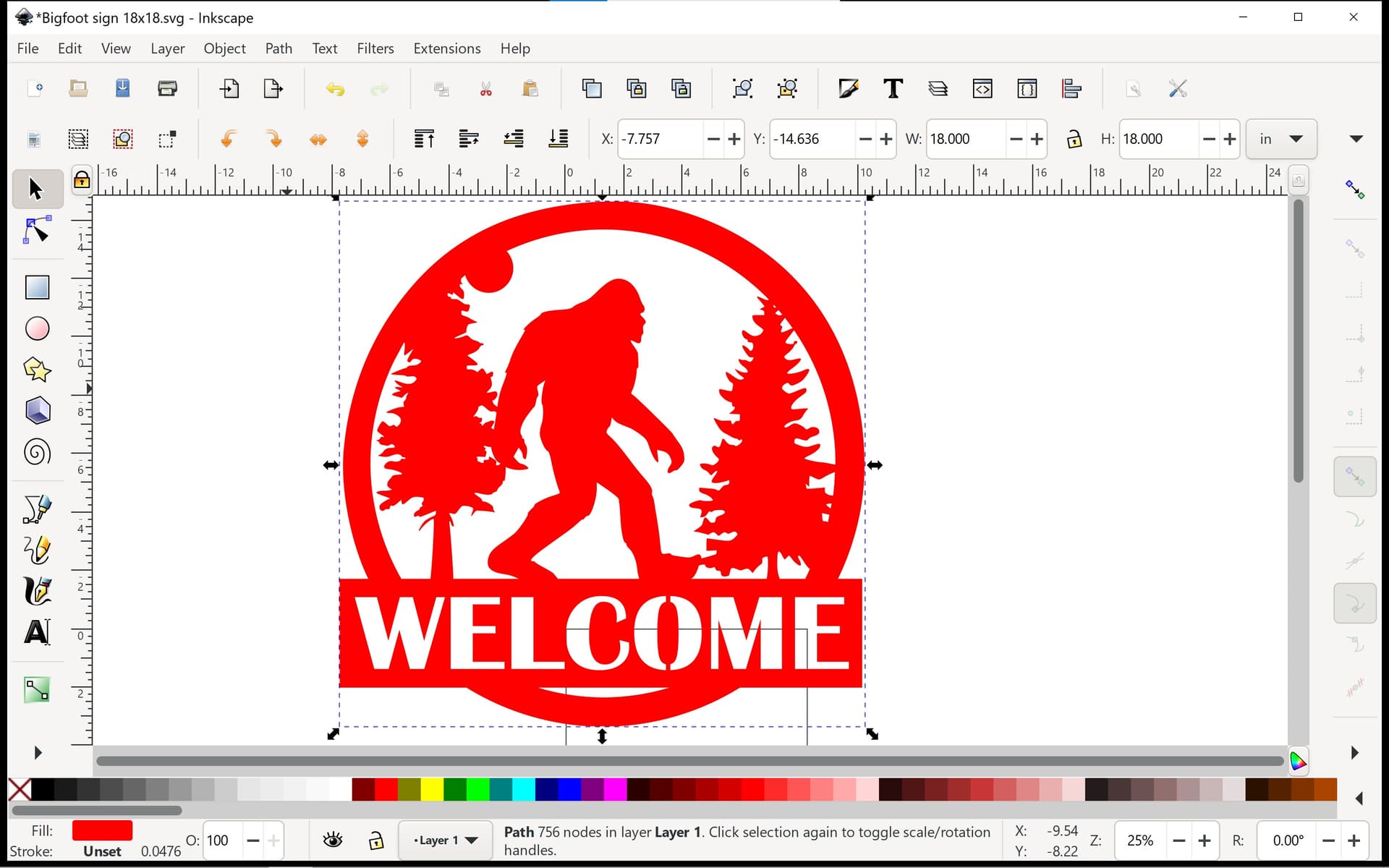Select the Star and polygon tool
The width and height of the screenshot is (1389, 868).
coord(37,370)
